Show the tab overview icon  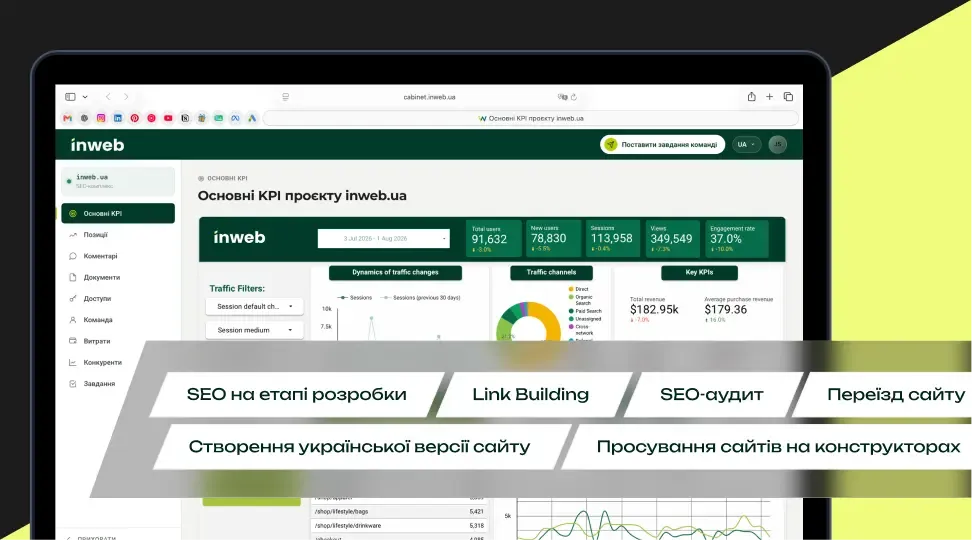[788, 97]
